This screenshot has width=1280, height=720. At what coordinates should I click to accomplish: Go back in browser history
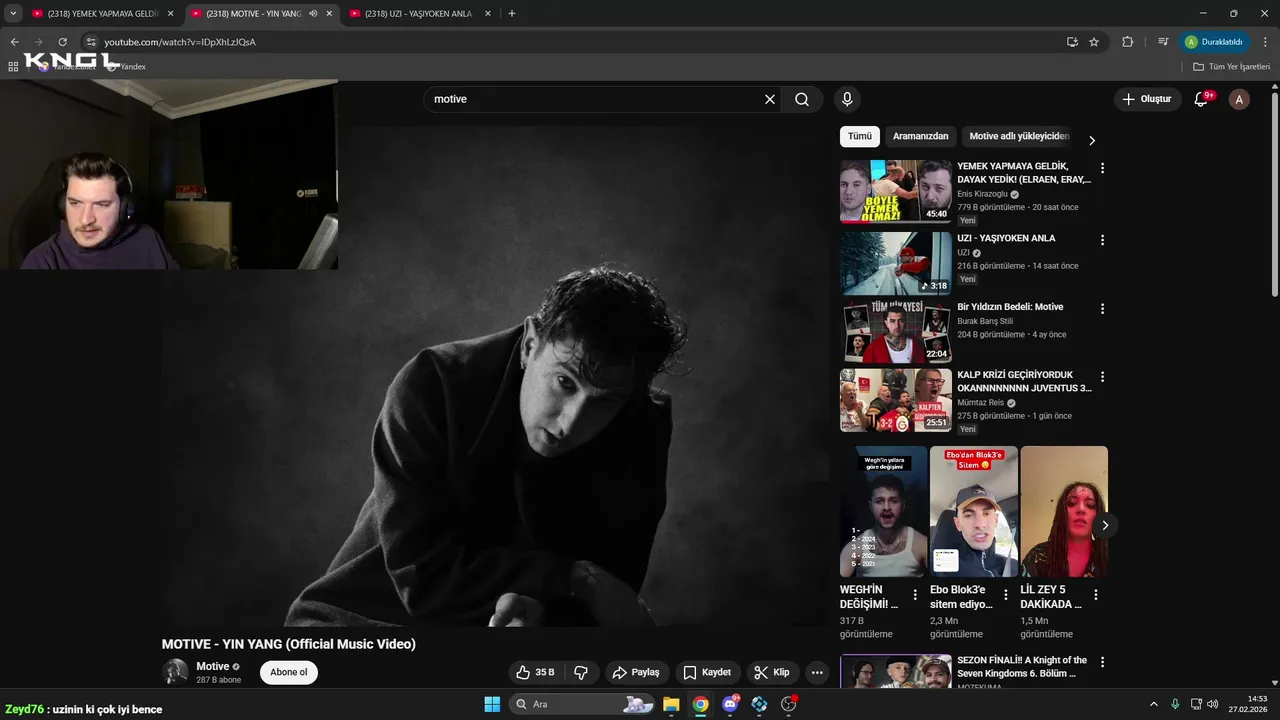pyautogui.click(x=14, y=42)
